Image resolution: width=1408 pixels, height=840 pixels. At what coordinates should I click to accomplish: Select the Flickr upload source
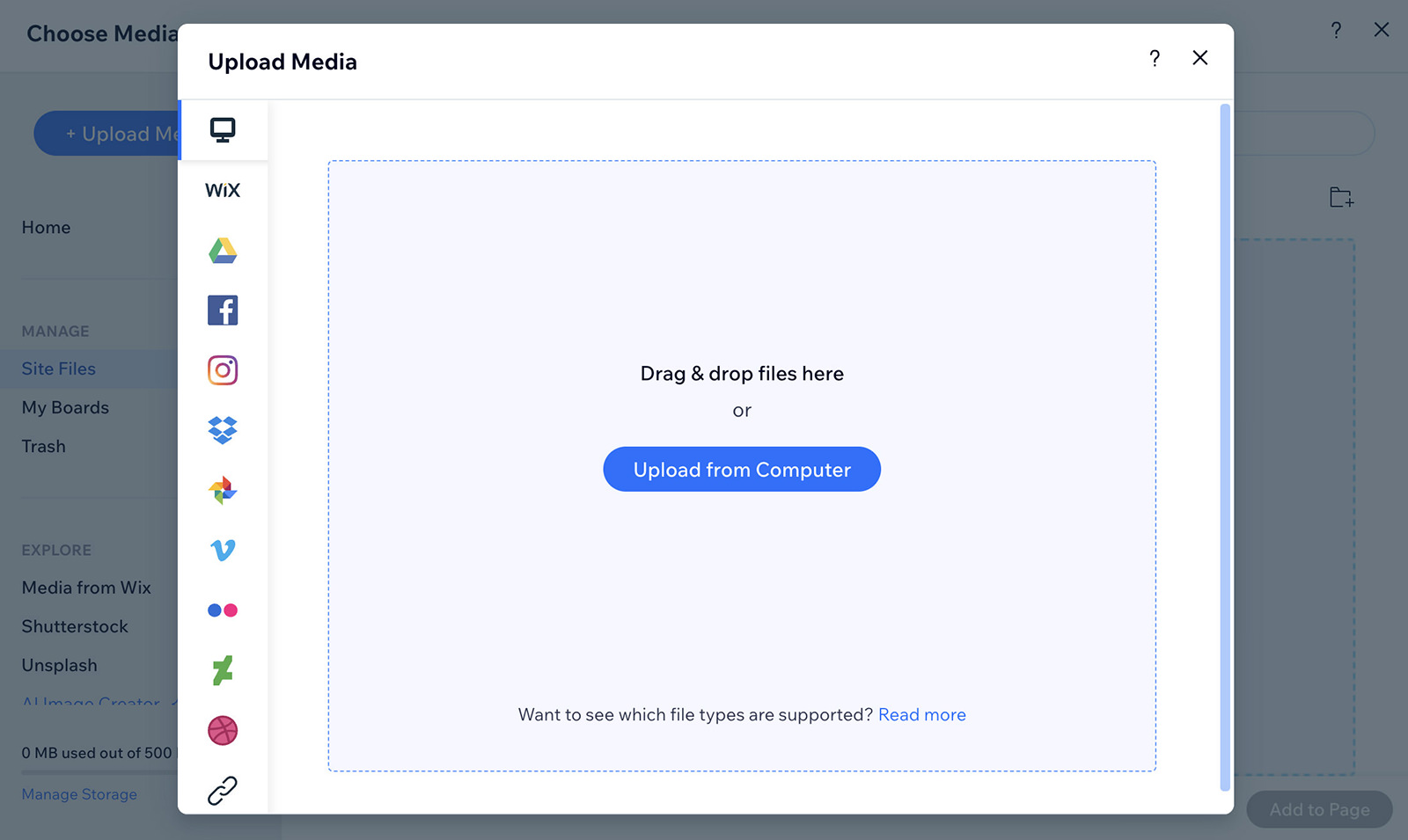(x=223, y=610)
